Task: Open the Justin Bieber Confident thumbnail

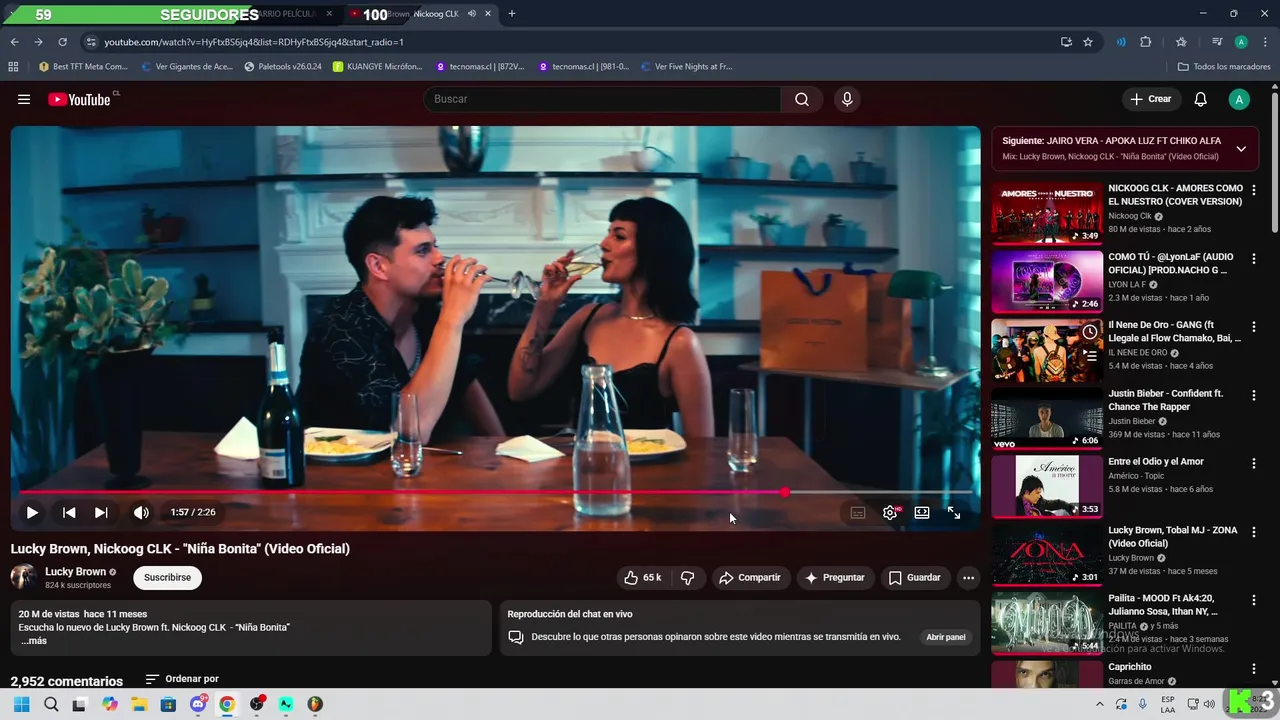Action: [1047, 418]
